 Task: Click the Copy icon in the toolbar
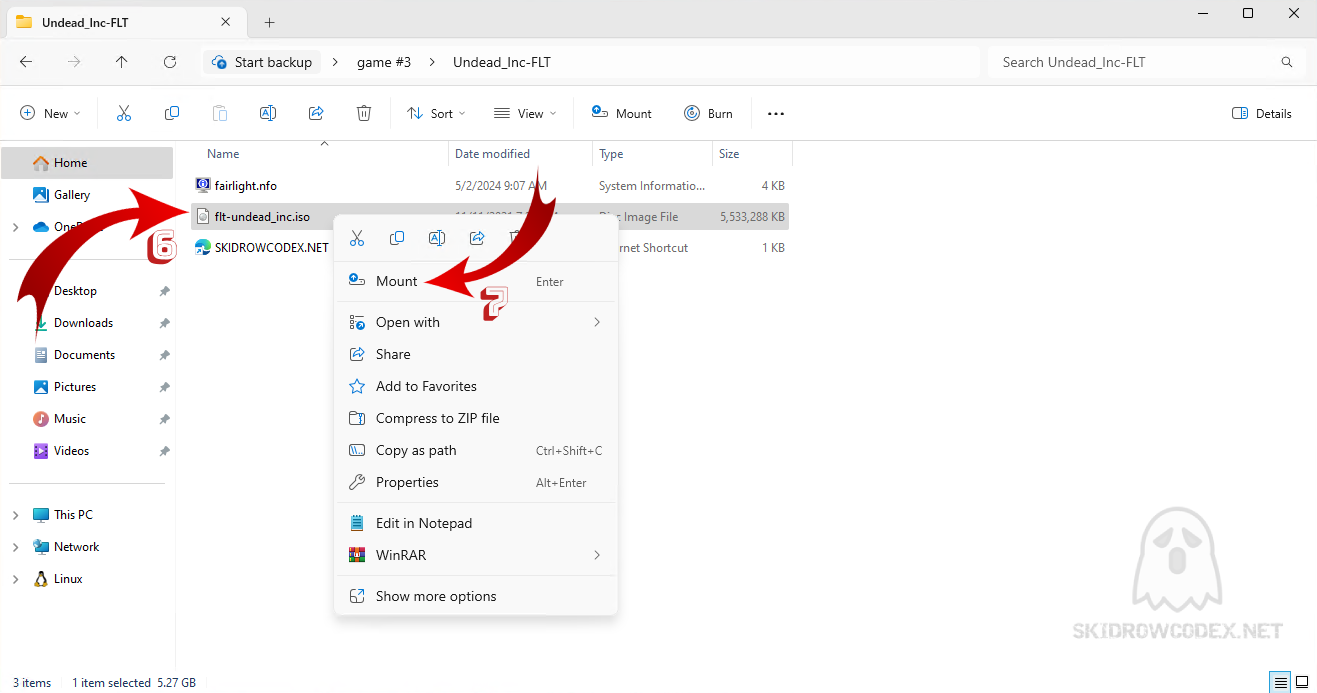pyautogui.click(x=172, y=113)
